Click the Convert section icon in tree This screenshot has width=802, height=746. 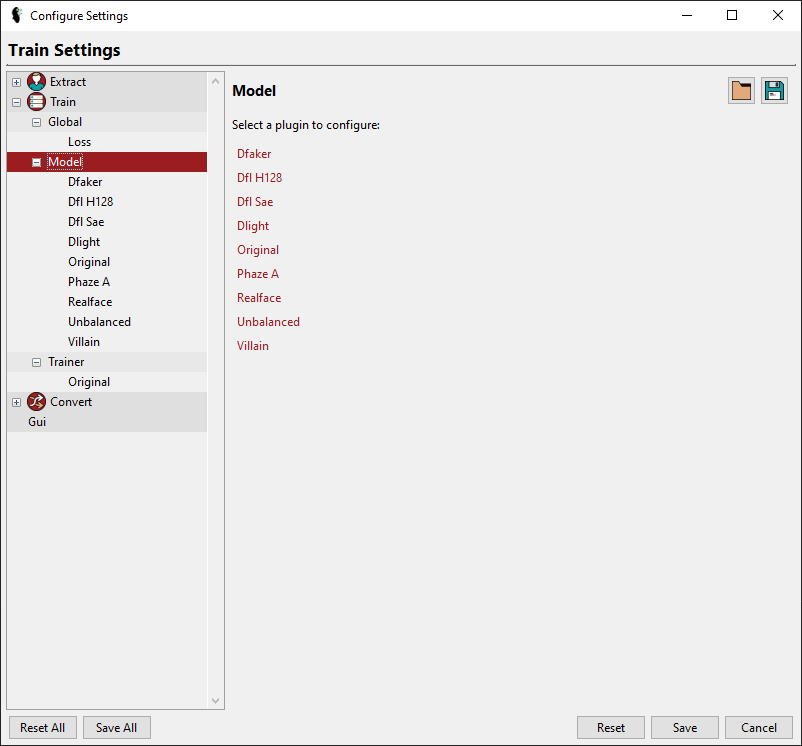[36, 402]
